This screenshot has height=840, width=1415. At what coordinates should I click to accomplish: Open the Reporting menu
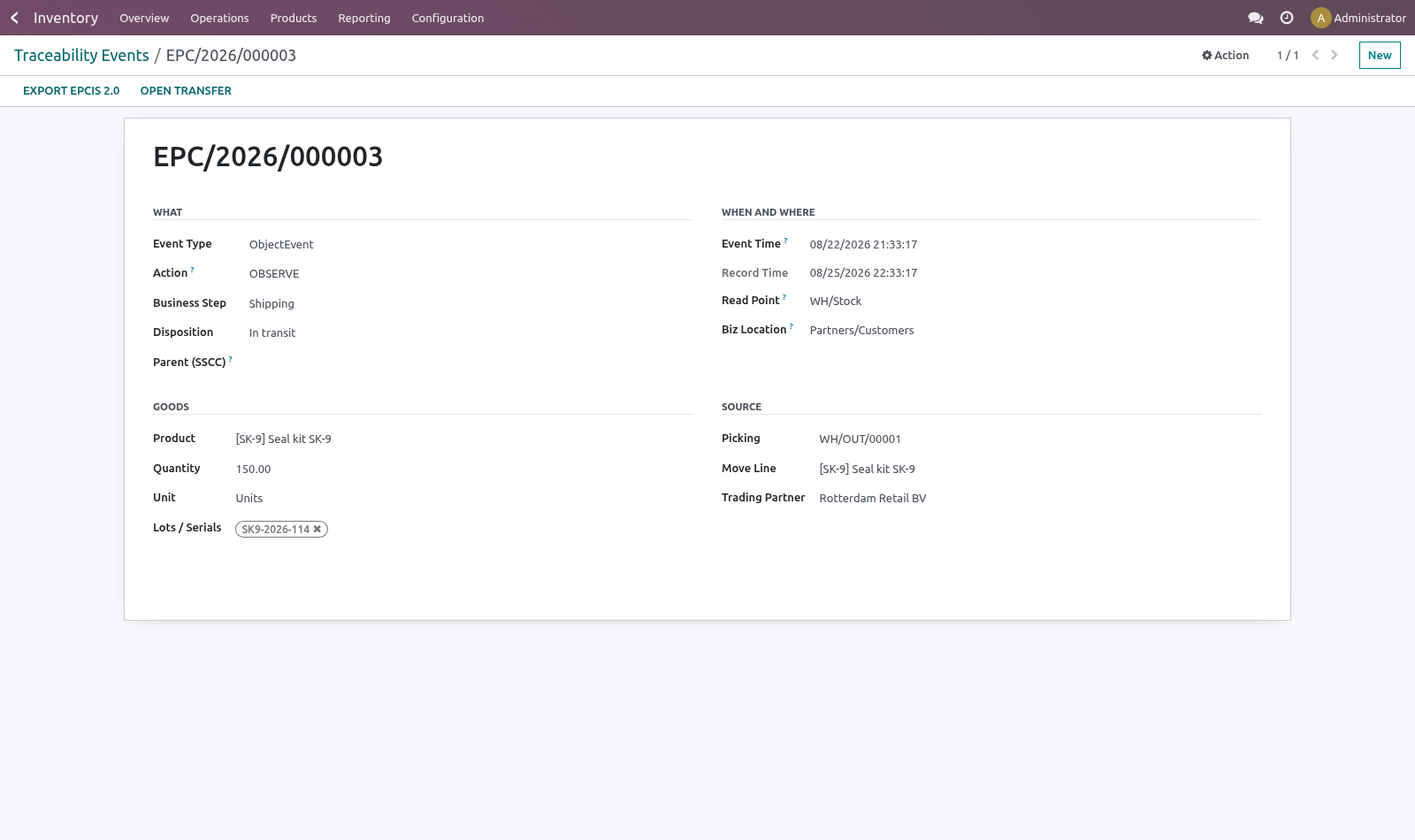[x=364, y=18]
